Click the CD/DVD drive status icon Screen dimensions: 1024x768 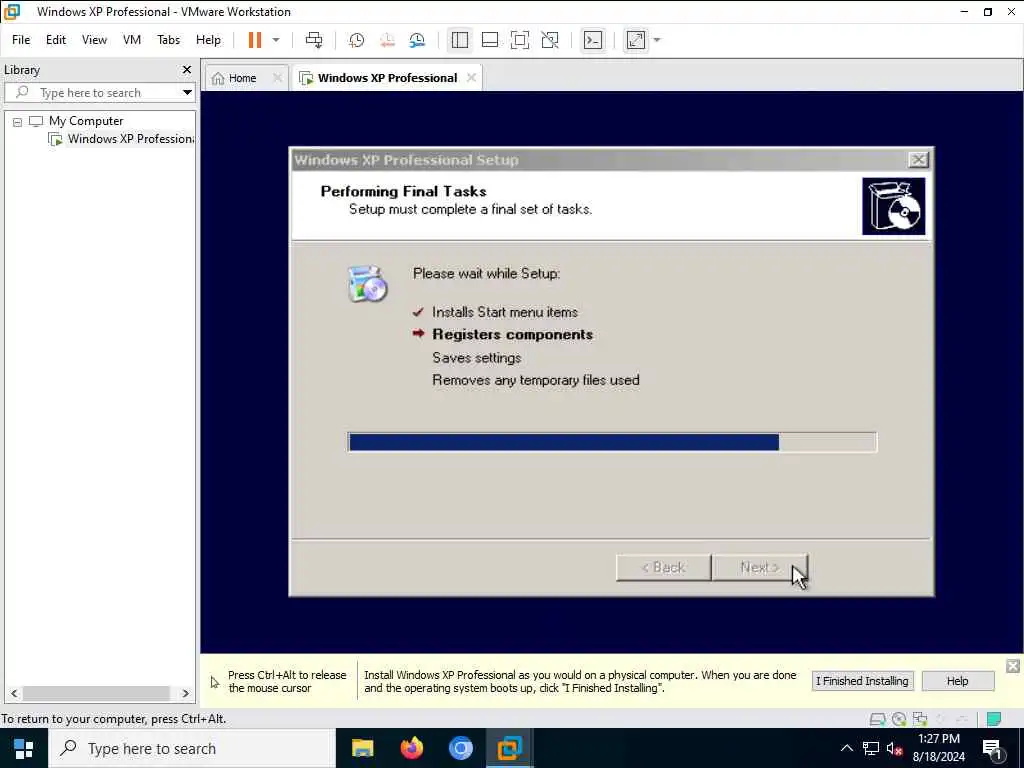click(899, 719)
